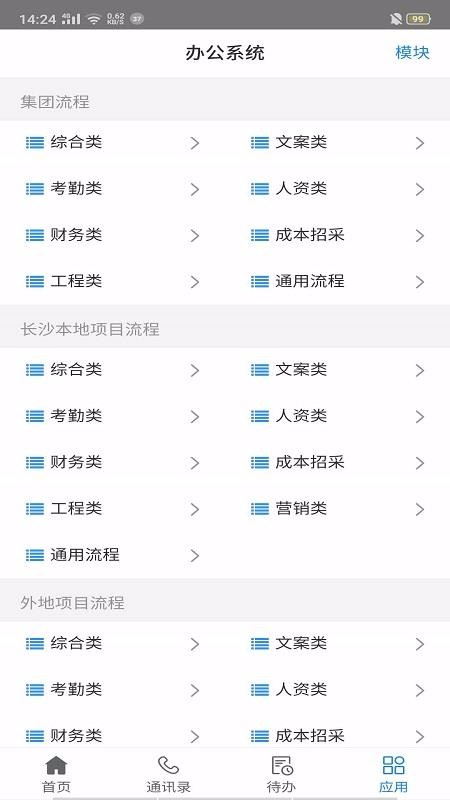Tap list icon beside 通用流程 under 集团流程

tap(260, 281)
